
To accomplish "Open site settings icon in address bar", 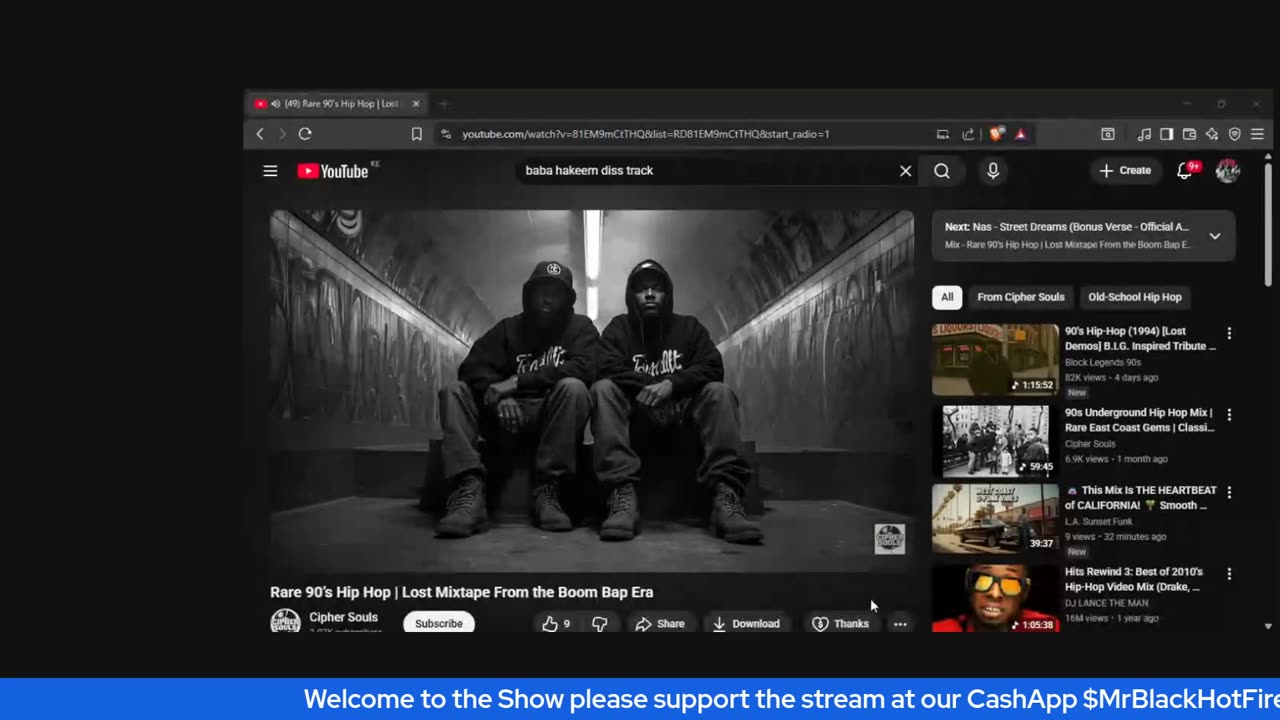I will point(446,134).
